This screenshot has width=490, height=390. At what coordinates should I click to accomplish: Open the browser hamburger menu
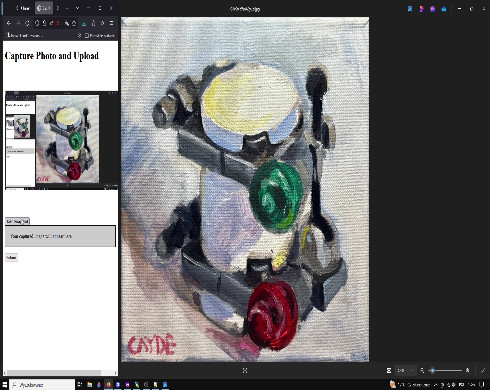pos(112,23)
